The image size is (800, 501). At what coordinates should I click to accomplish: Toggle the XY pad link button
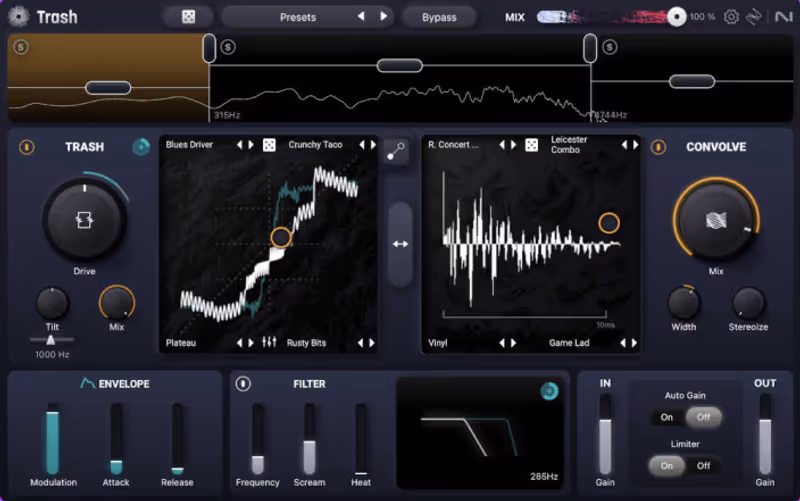pyautogui.click(x=395, y=152)
